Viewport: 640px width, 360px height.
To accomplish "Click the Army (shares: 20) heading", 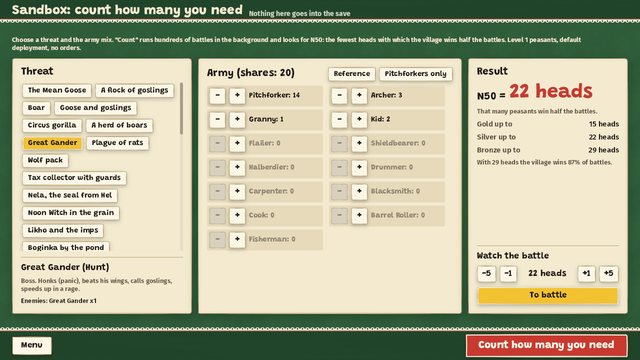I will [x=251, y=73].
